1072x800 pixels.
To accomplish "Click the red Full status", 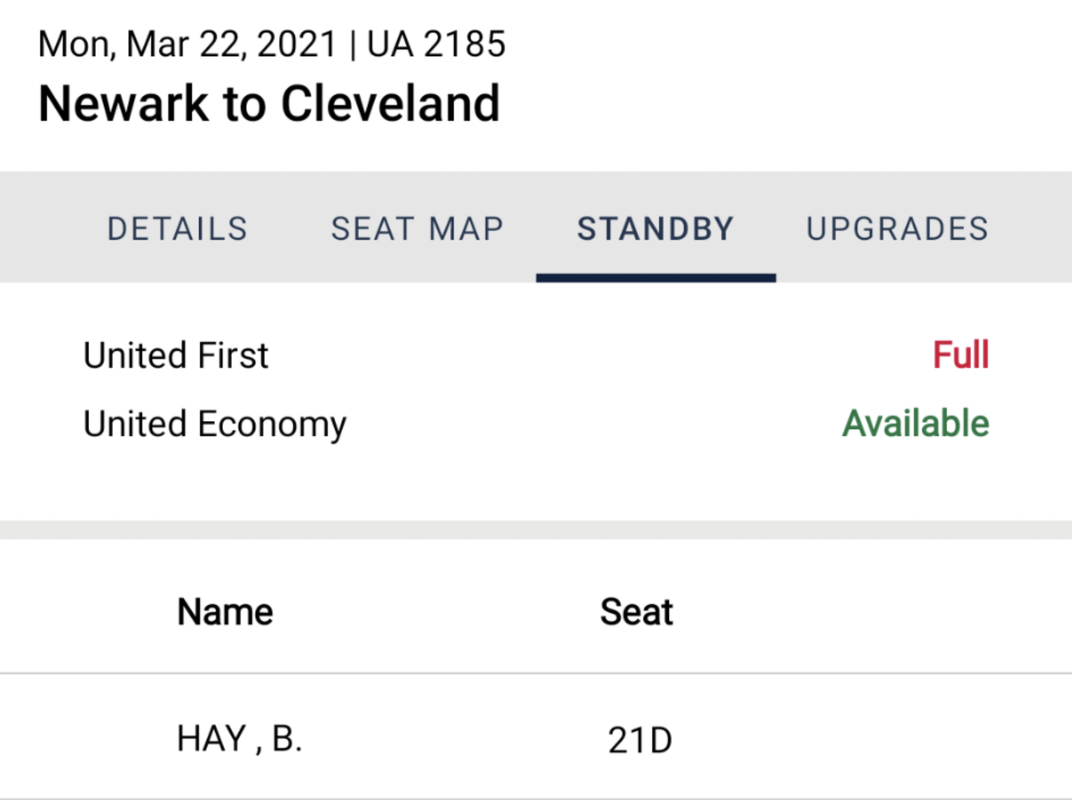I will coord(961,355).
